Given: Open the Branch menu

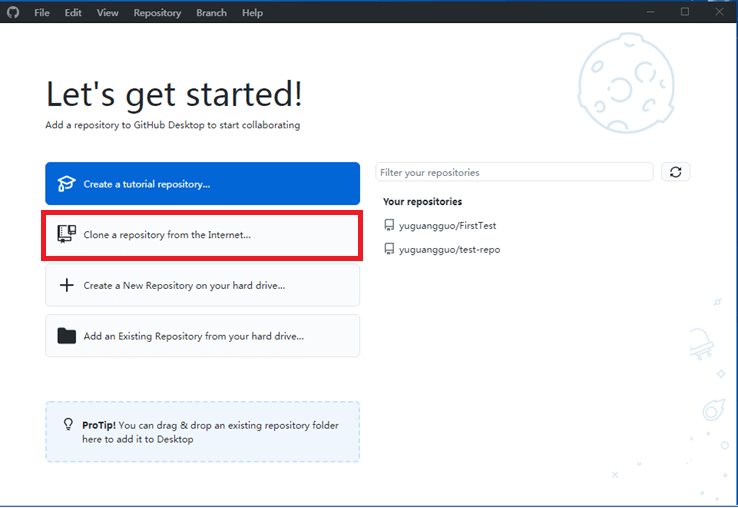Looking at the screenshot, I should click(x=211, y=13).
